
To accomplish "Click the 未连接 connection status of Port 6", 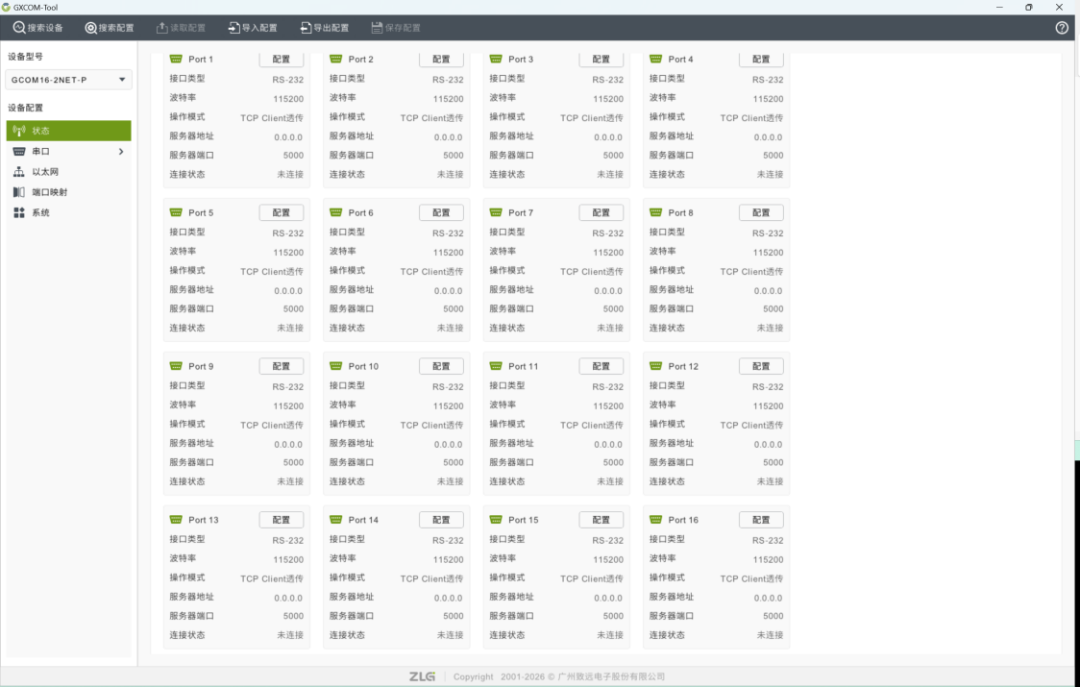I will click(x=450, y=328).
